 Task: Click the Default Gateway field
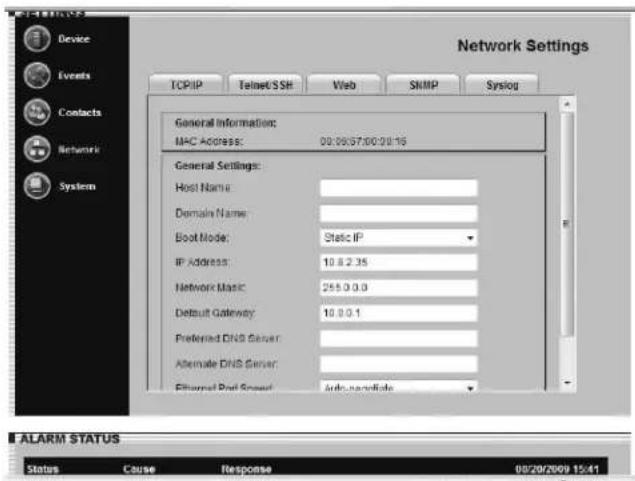pos(399,313)
